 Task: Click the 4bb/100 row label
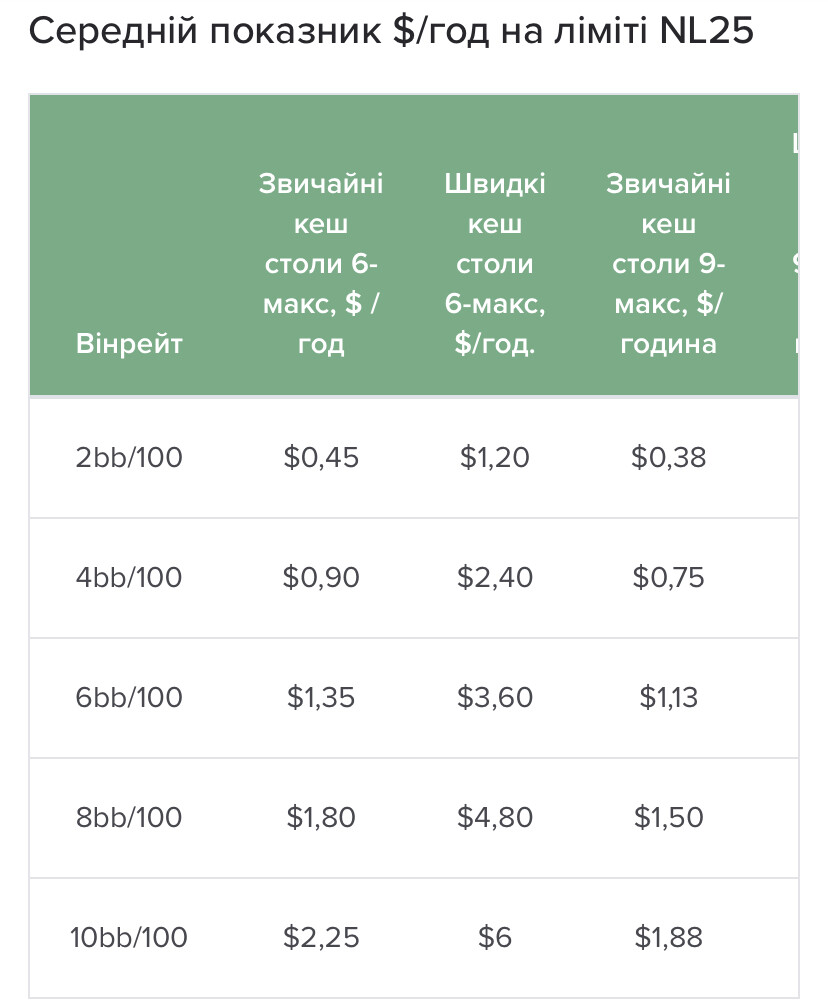(x=129, y=577)
